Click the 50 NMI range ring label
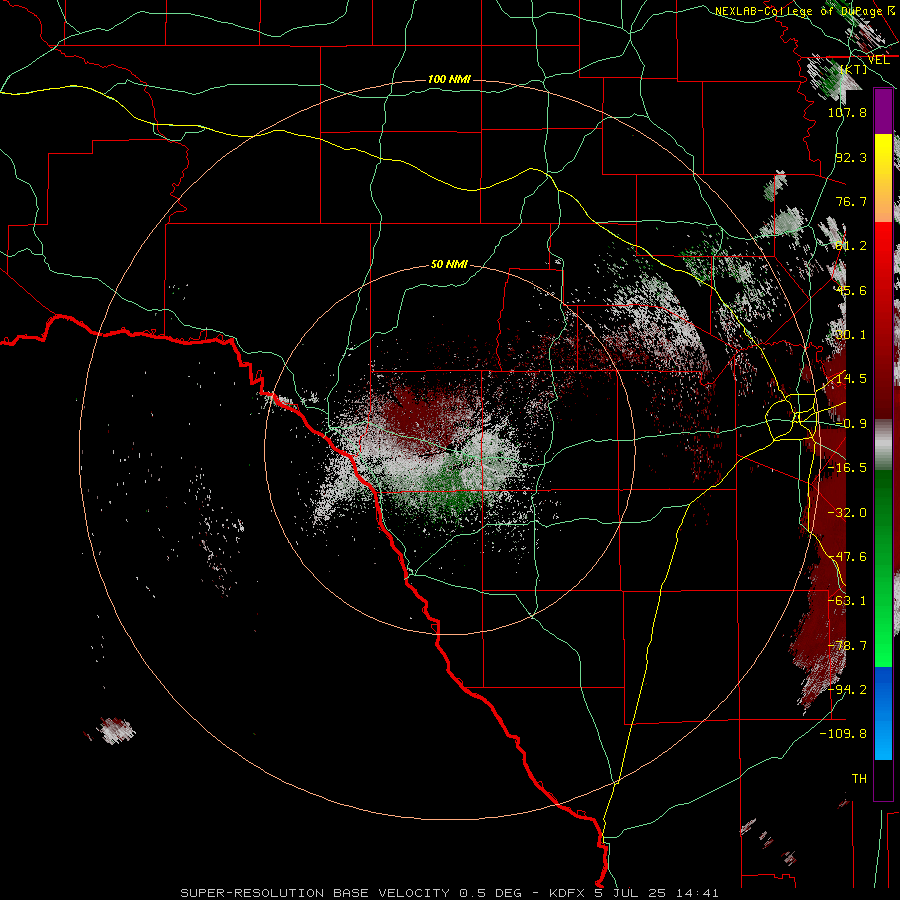 pyautogui.click(x=449, y=264)
